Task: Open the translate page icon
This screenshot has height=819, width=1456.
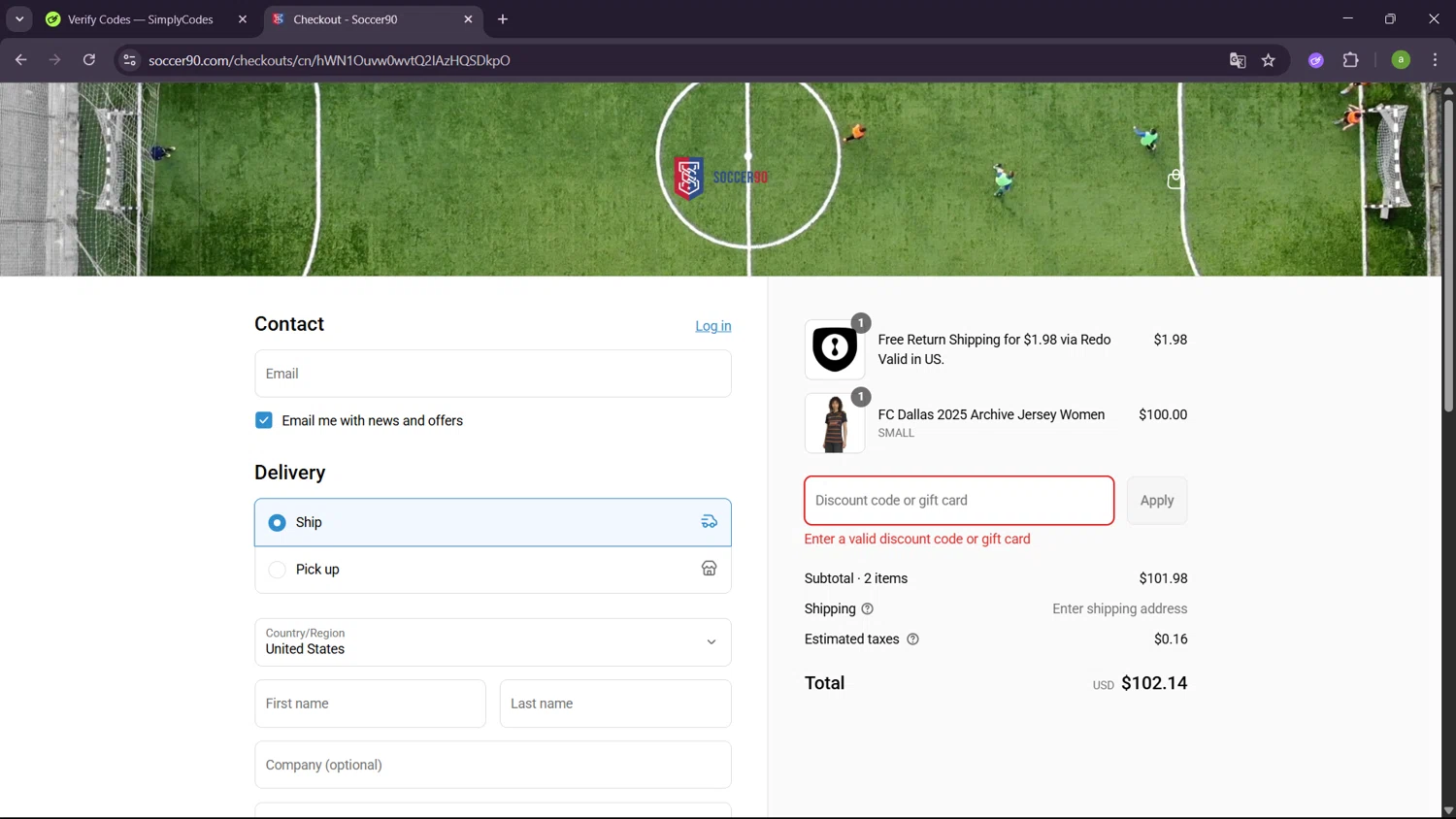Action: [1238, 60]
